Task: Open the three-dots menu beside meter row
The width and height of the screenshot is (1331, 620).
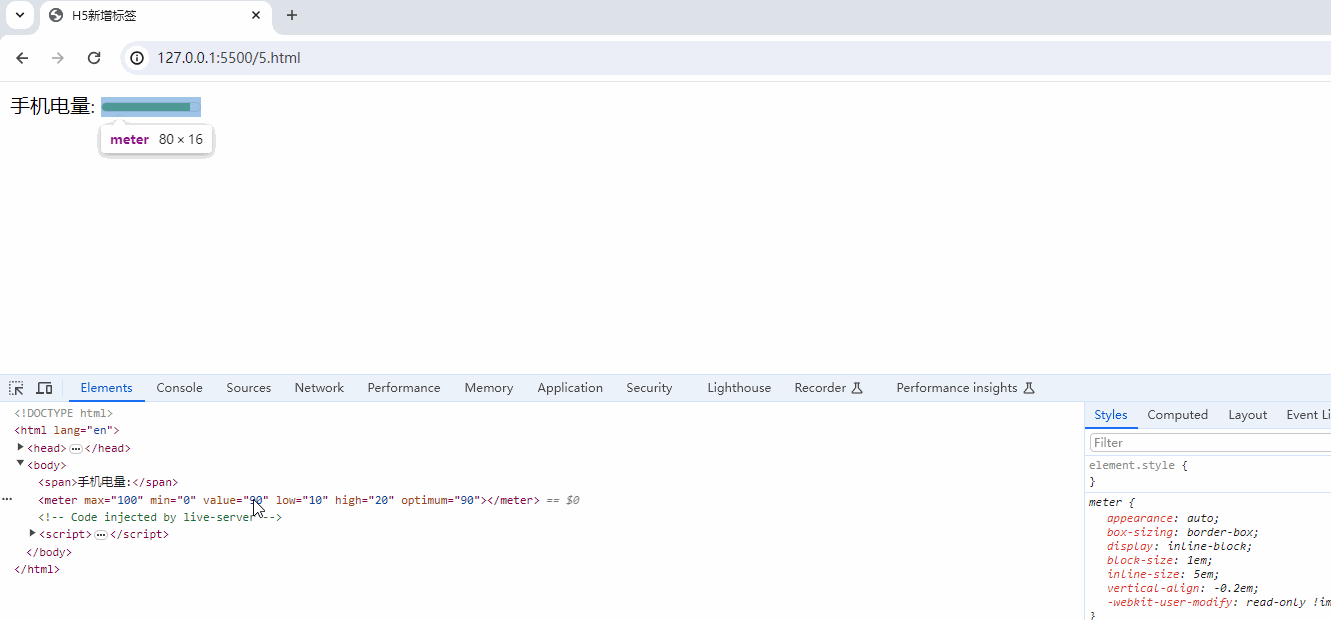Action: point(7,499)
